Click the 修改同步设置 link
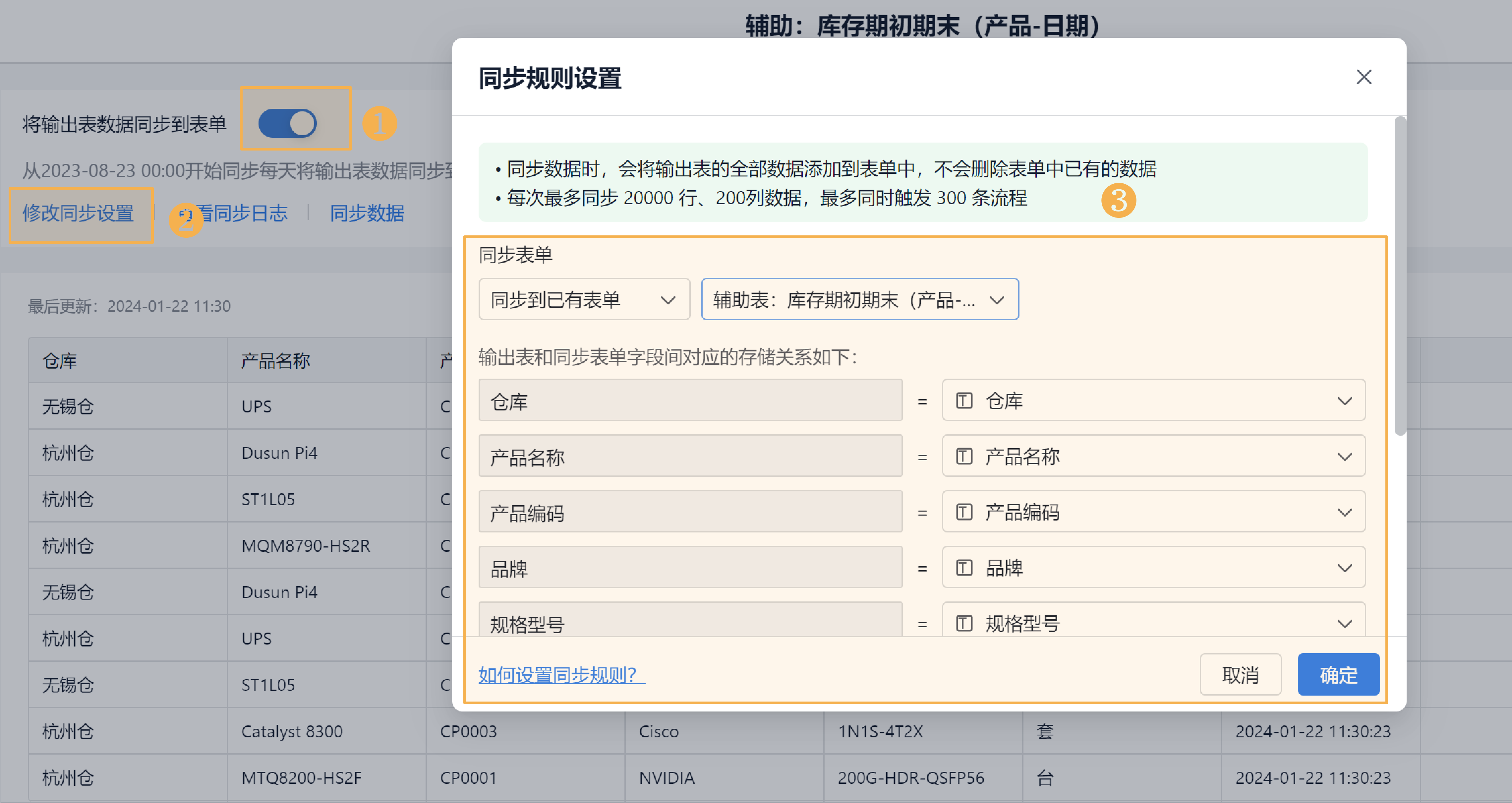Viewport: 1512px width, 803px height. click(78, 213)
